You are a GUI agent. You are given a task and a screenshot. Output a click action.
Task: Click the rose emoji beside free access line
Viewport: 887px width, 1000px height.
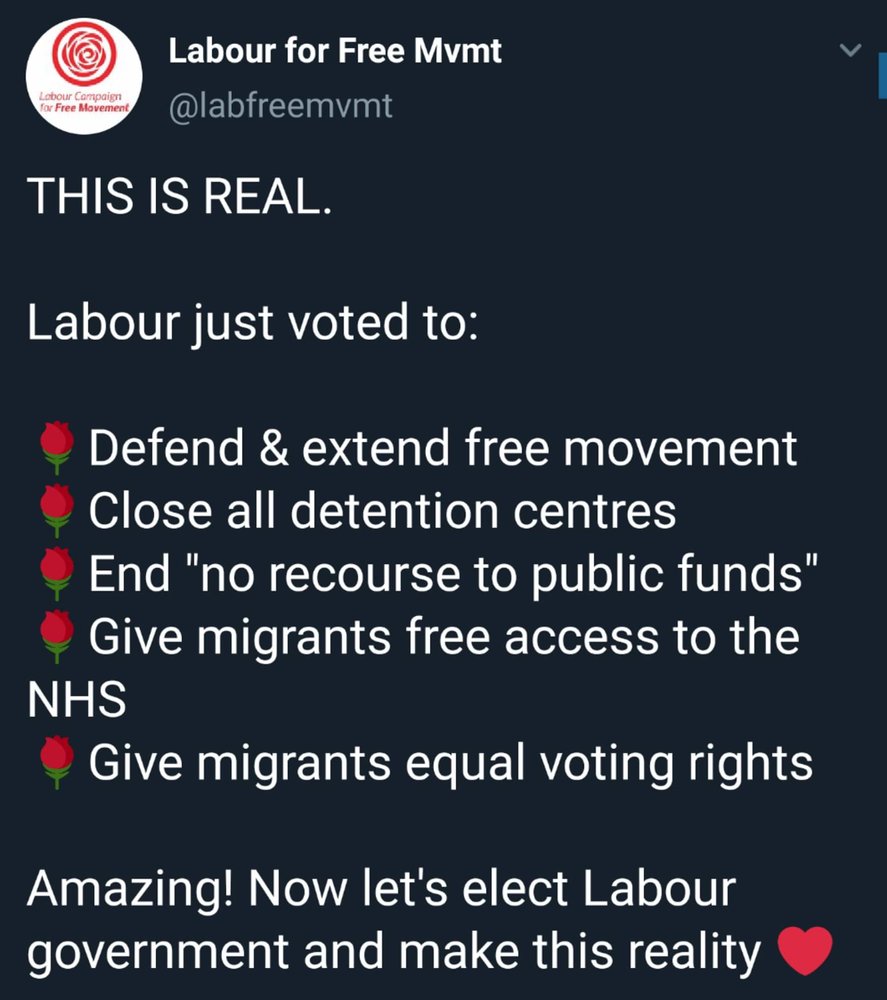[57, 636]
